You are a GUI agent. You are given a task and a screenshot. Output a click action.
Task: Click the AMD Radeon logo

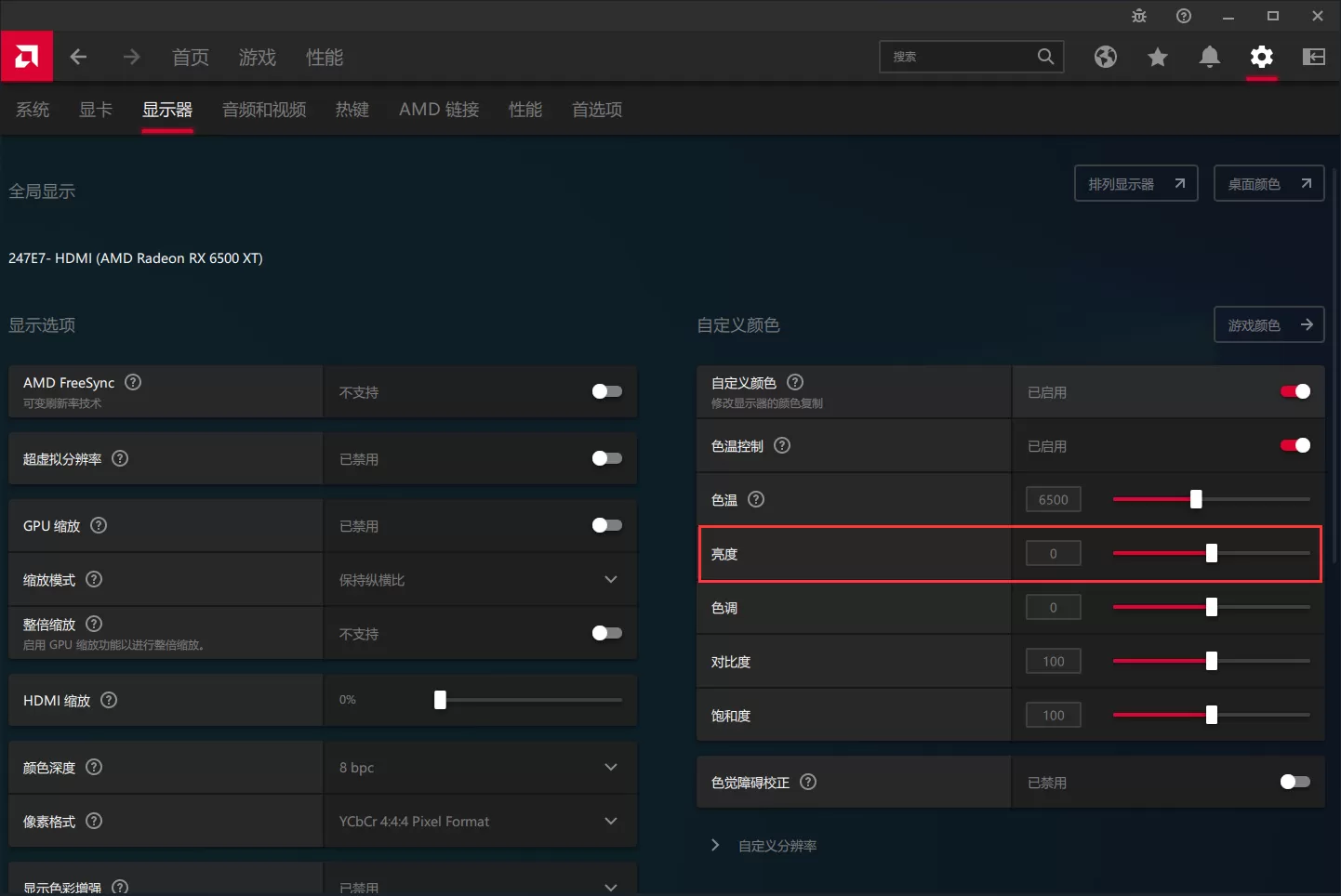26,56
